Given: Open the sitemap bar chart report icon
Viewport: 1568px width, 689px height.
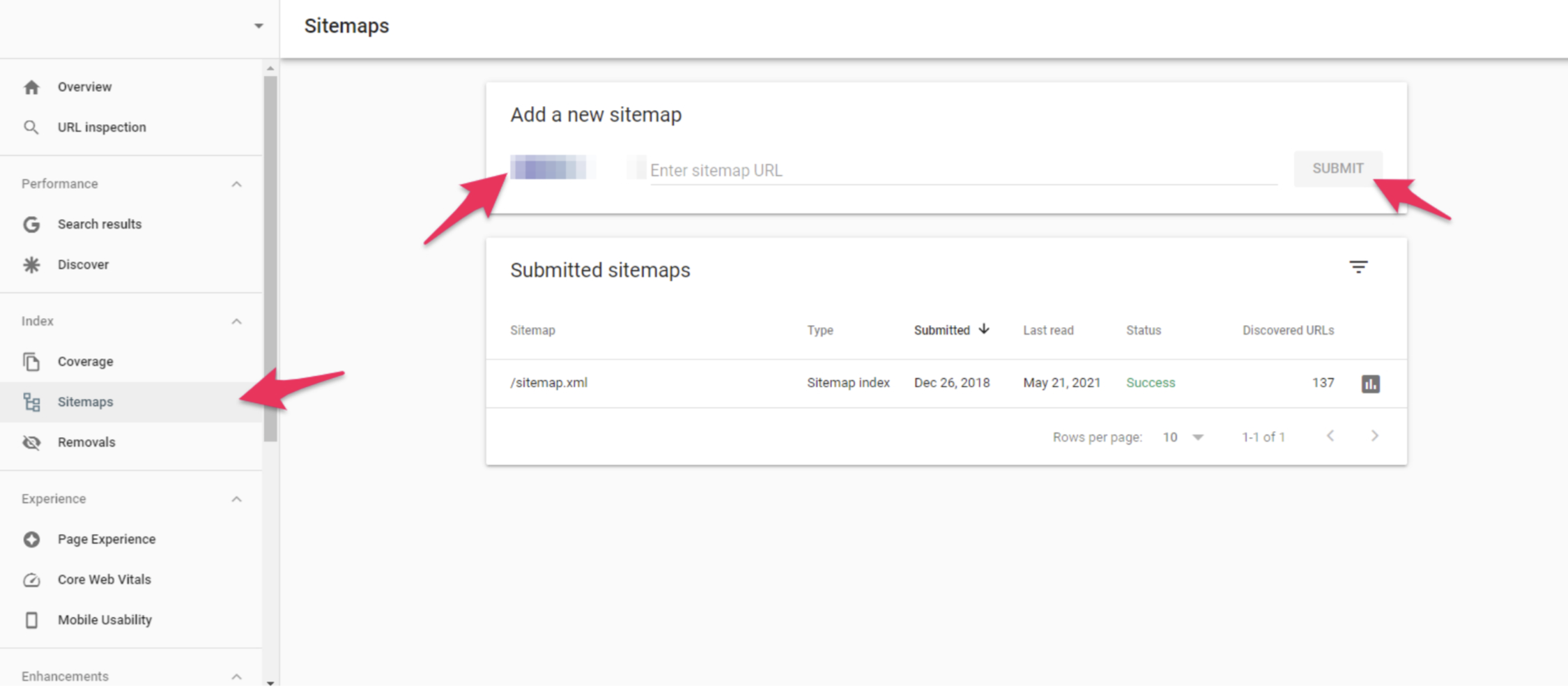Looking at the screenshot, I should pos(1370,384).
